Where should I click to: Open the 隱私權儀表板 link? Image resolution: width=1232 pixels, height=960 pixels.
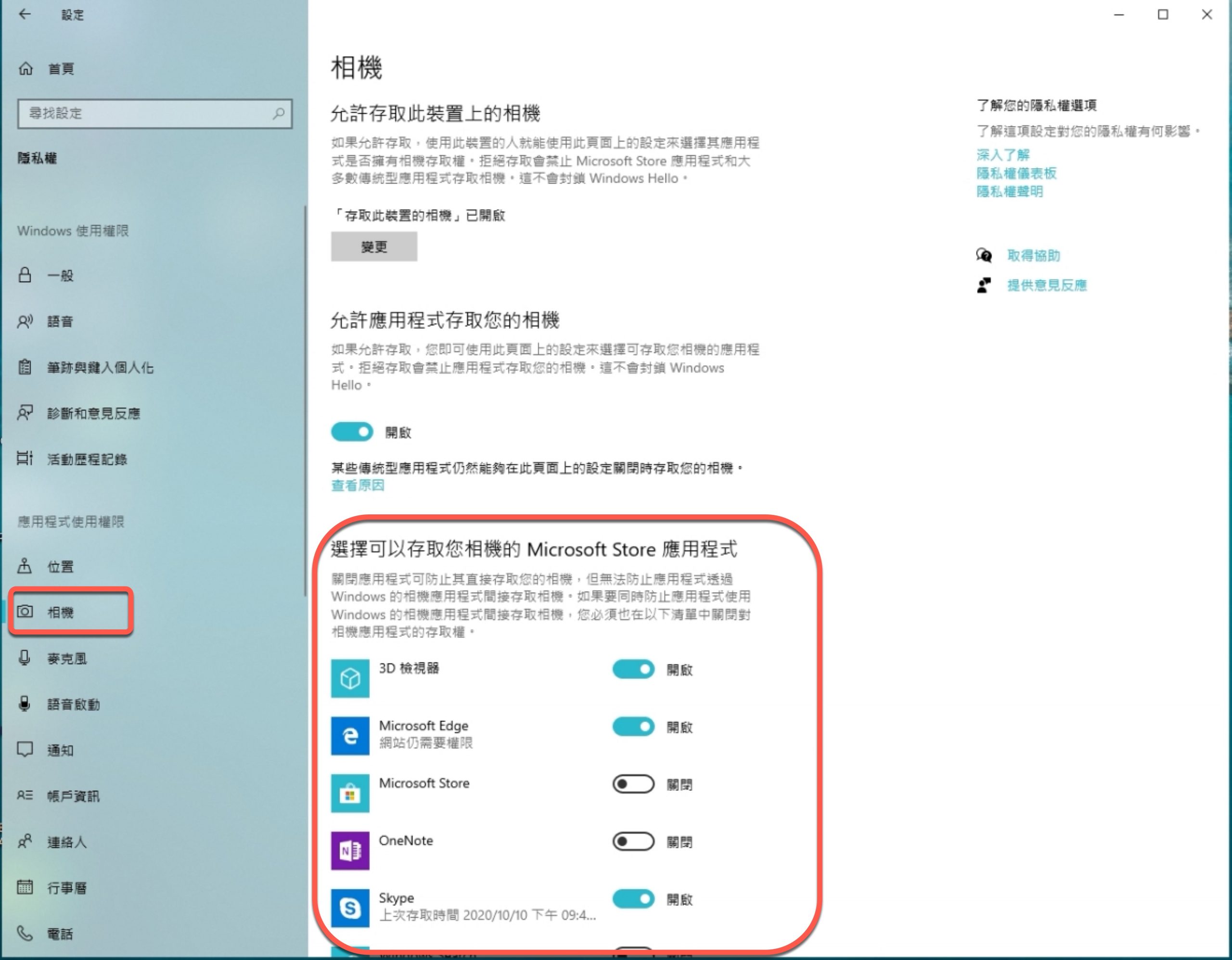(1016, 173)
